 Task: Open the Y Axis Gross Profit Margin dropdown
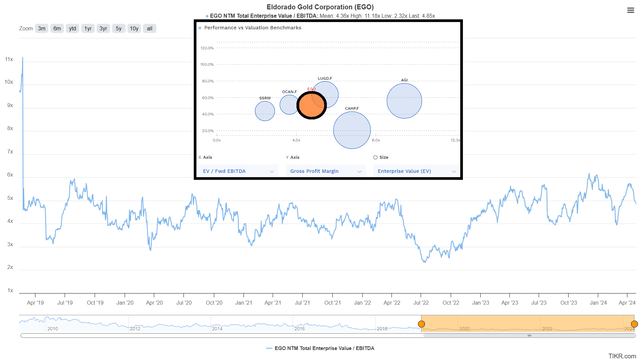pyautogui.click(x=326, y=171)
